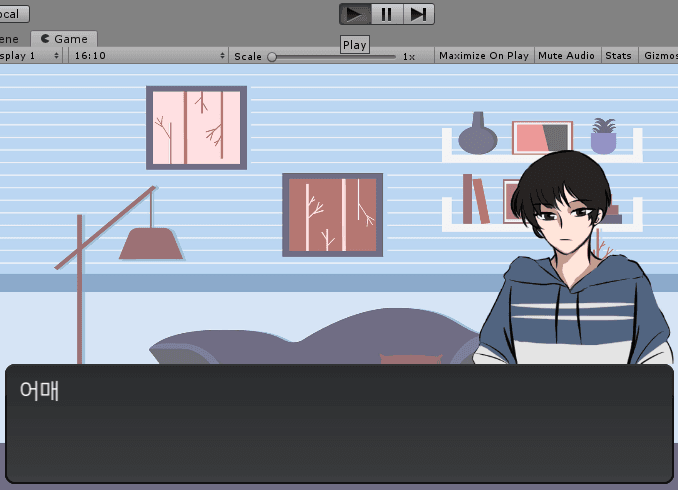This screenshot has height=490, width=678.
Task: Toggle Maximize On Play
Action: (x=484, y=56)
